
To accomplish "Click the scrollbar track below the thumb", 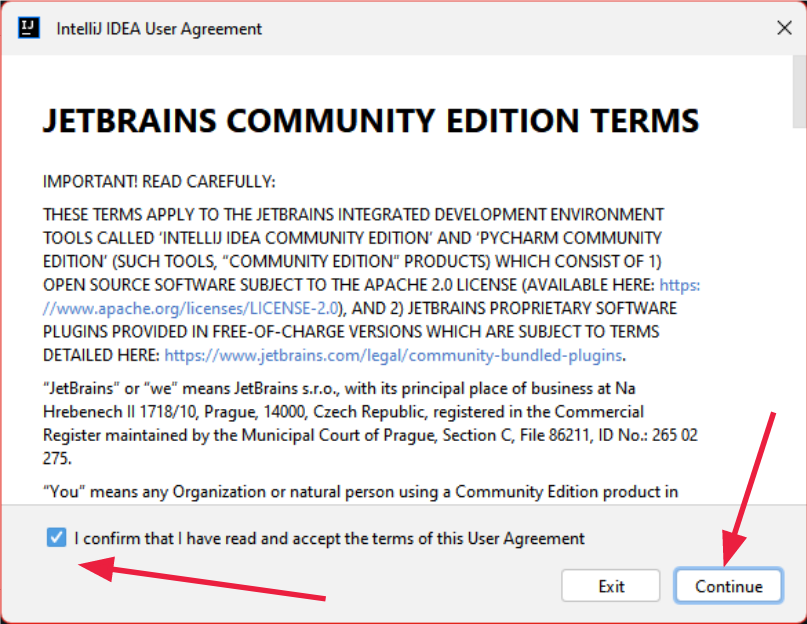I will pyautogui.click(x=798, y=300).
